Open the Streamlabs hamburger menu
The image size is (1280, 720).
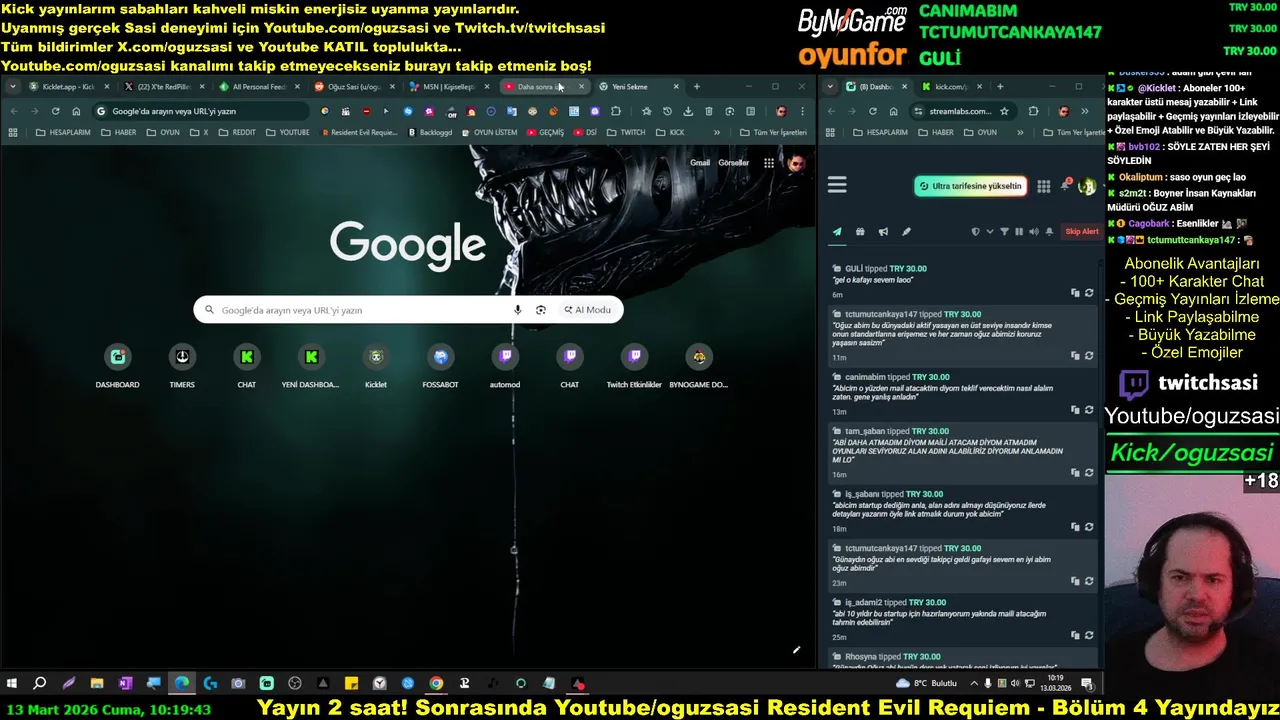coord(837,185)
